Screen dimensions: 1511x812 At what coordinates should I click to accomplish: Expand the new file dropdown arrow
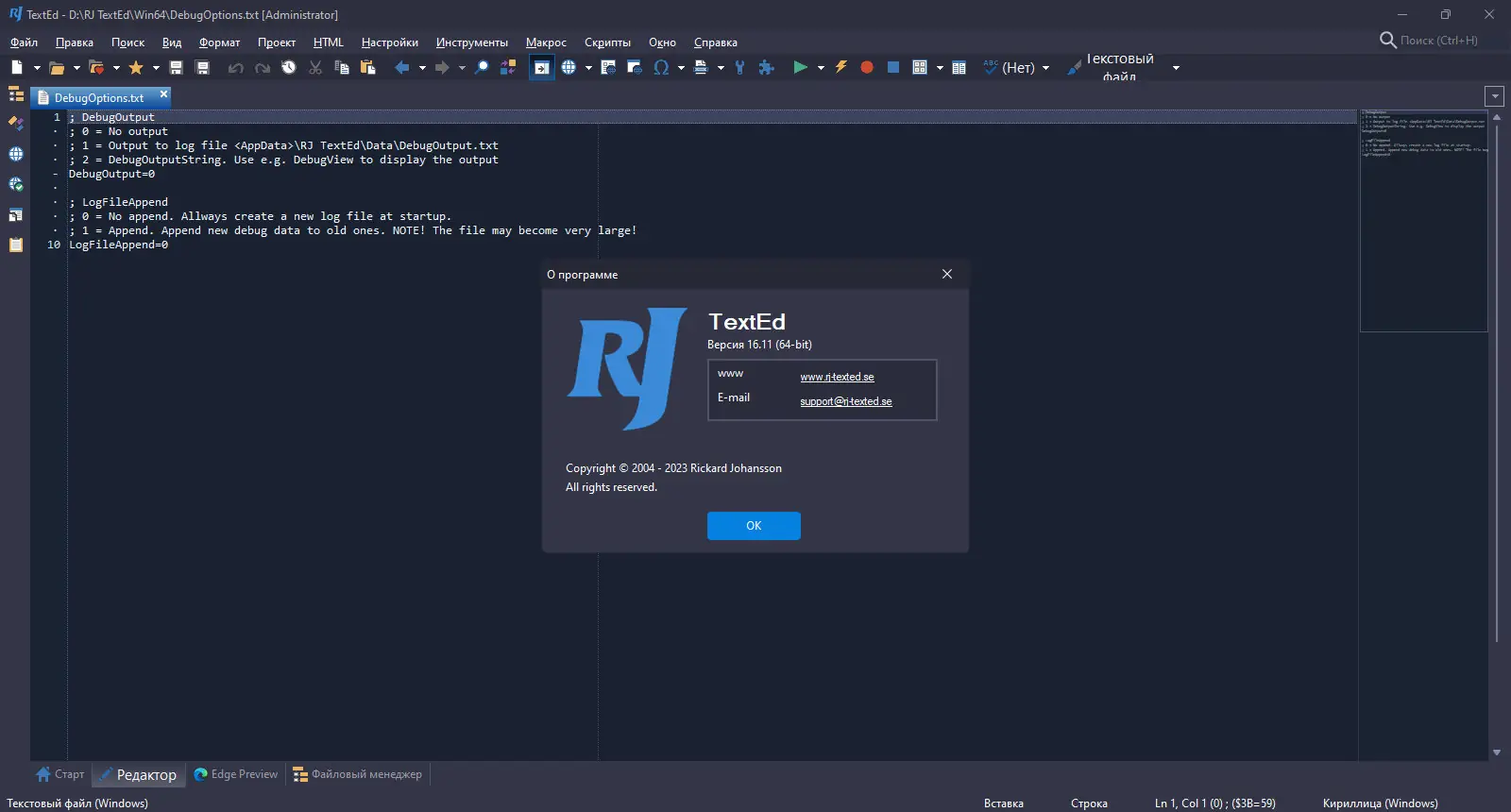tap(37, 67)
